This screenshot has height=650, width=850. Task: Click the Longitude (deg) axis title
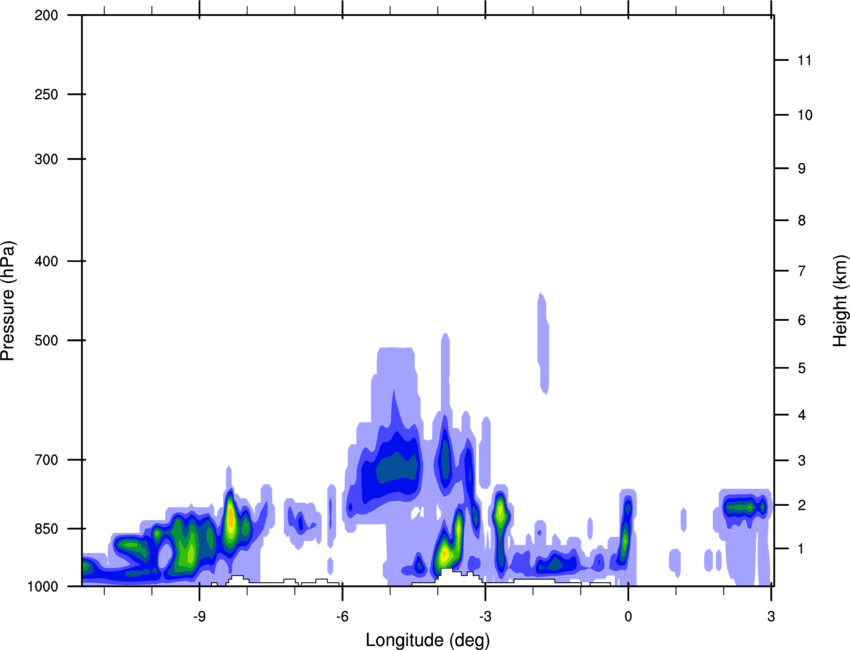click(428, 640)
